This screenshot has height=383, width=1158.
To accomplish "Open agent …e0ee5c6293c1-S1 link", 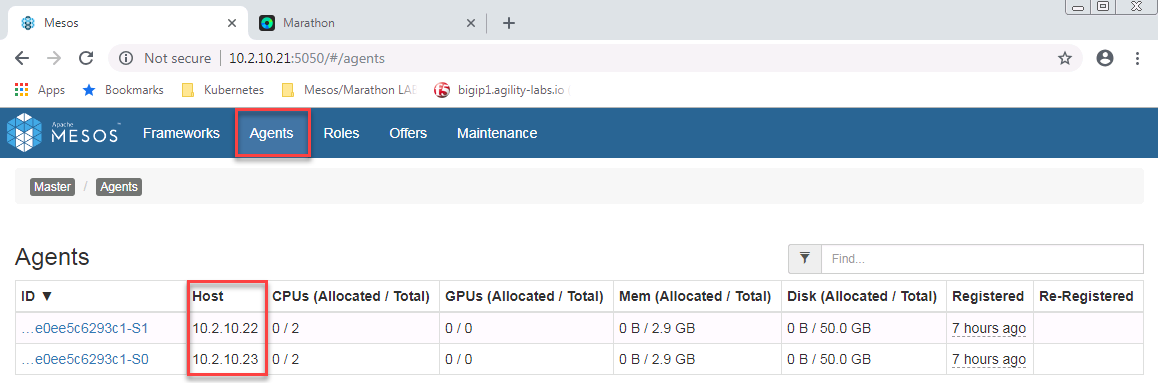I will point(84,328).
